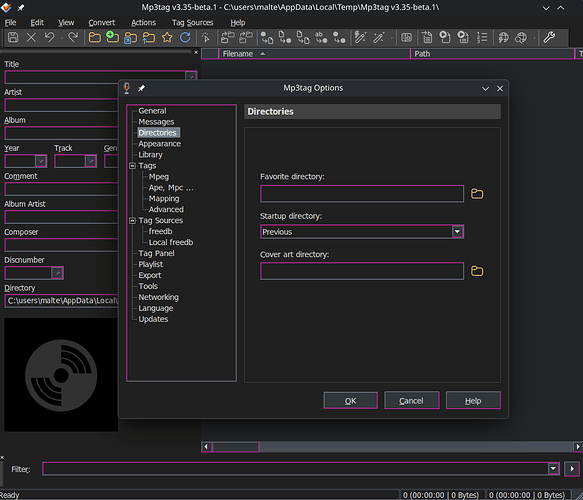Click the blue Refresh icon
The height and width of the screenshot is (500, 583).
185,38
